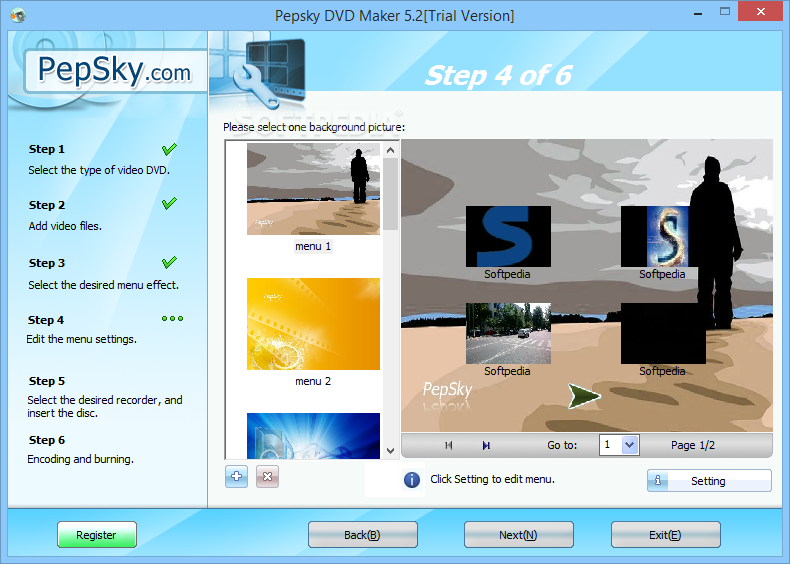Go to the first menu page
Screen dimensions: 790x564
(x=448, y=446)
